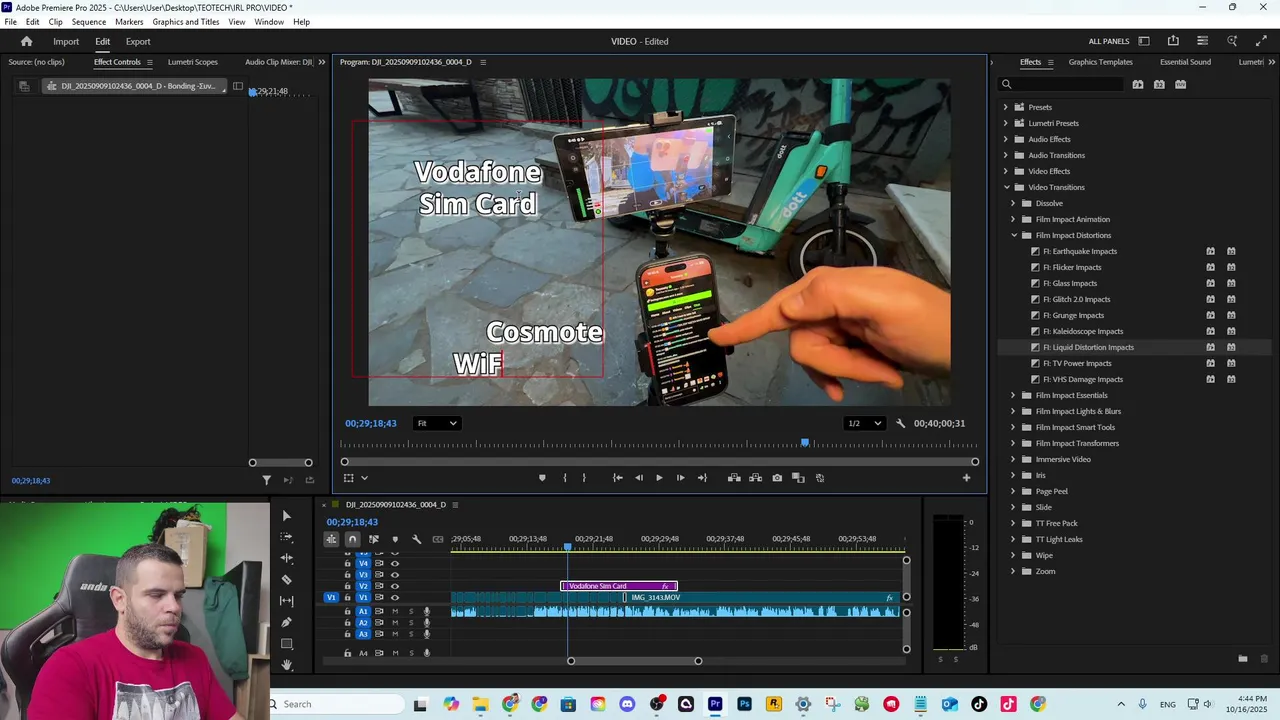Switch to the Essential Sound tab
This screenshot has width=1280, height=720.
[x=1185, y=62]
